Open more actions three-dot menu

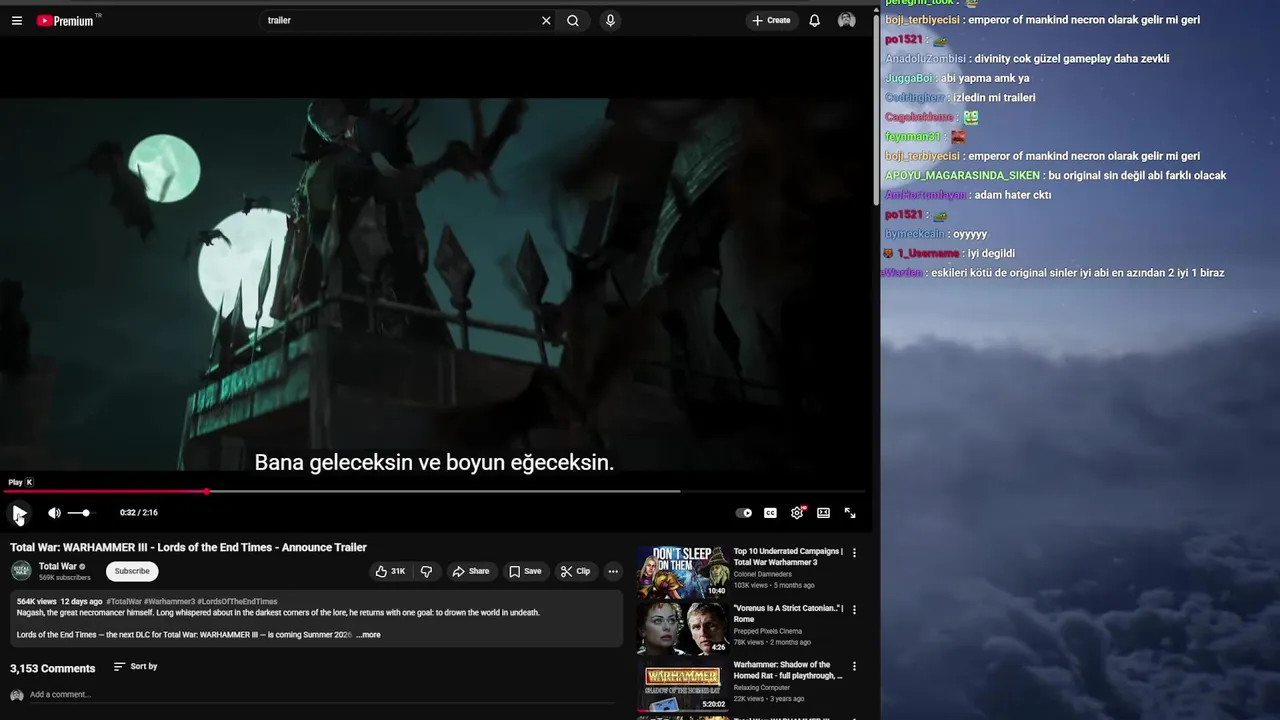pos(613,571)
